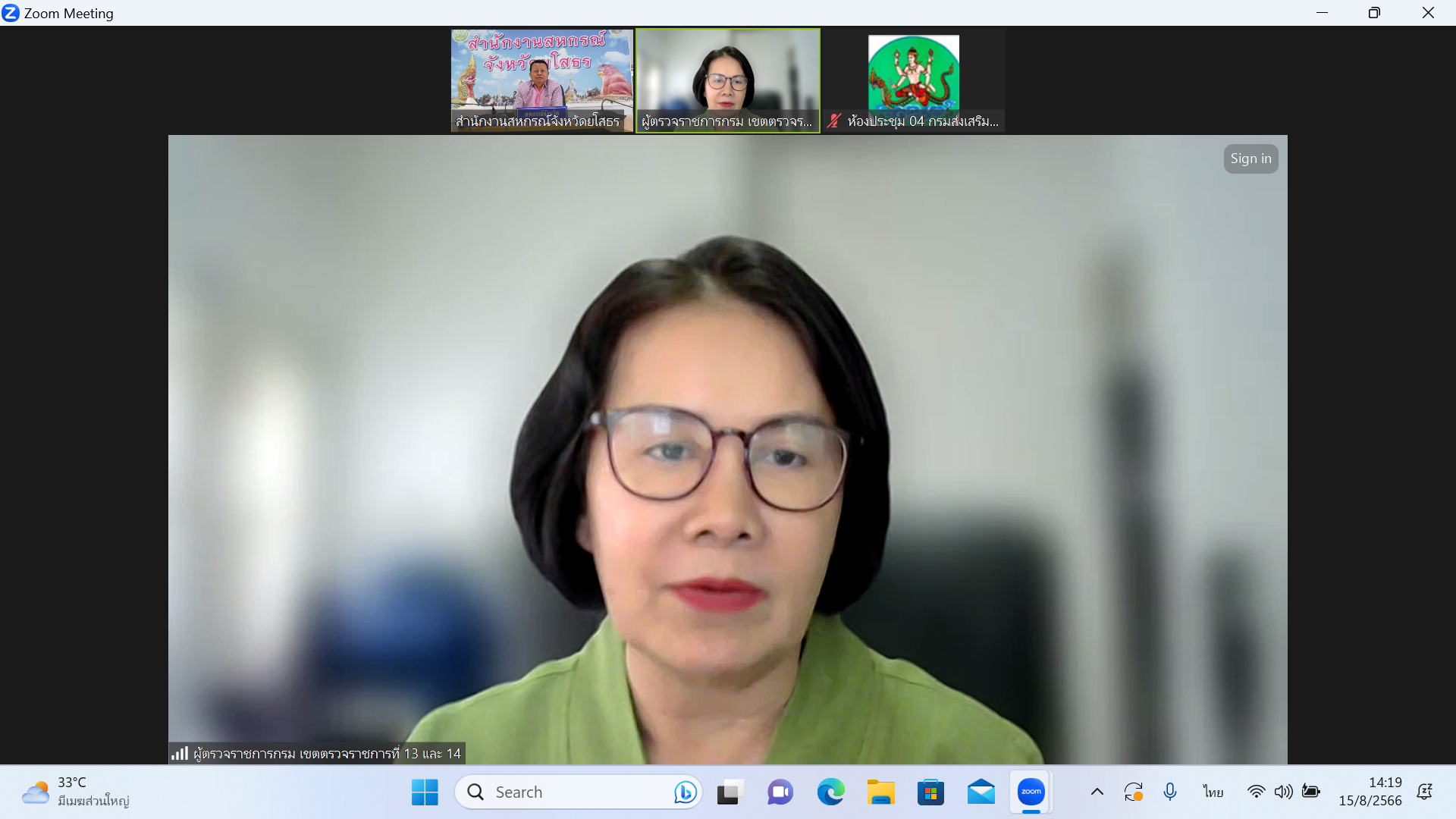The width and height of the screenshot is (1456, 819).
Task: Open the Mail app from taskbar
Action: click(981, 792)
